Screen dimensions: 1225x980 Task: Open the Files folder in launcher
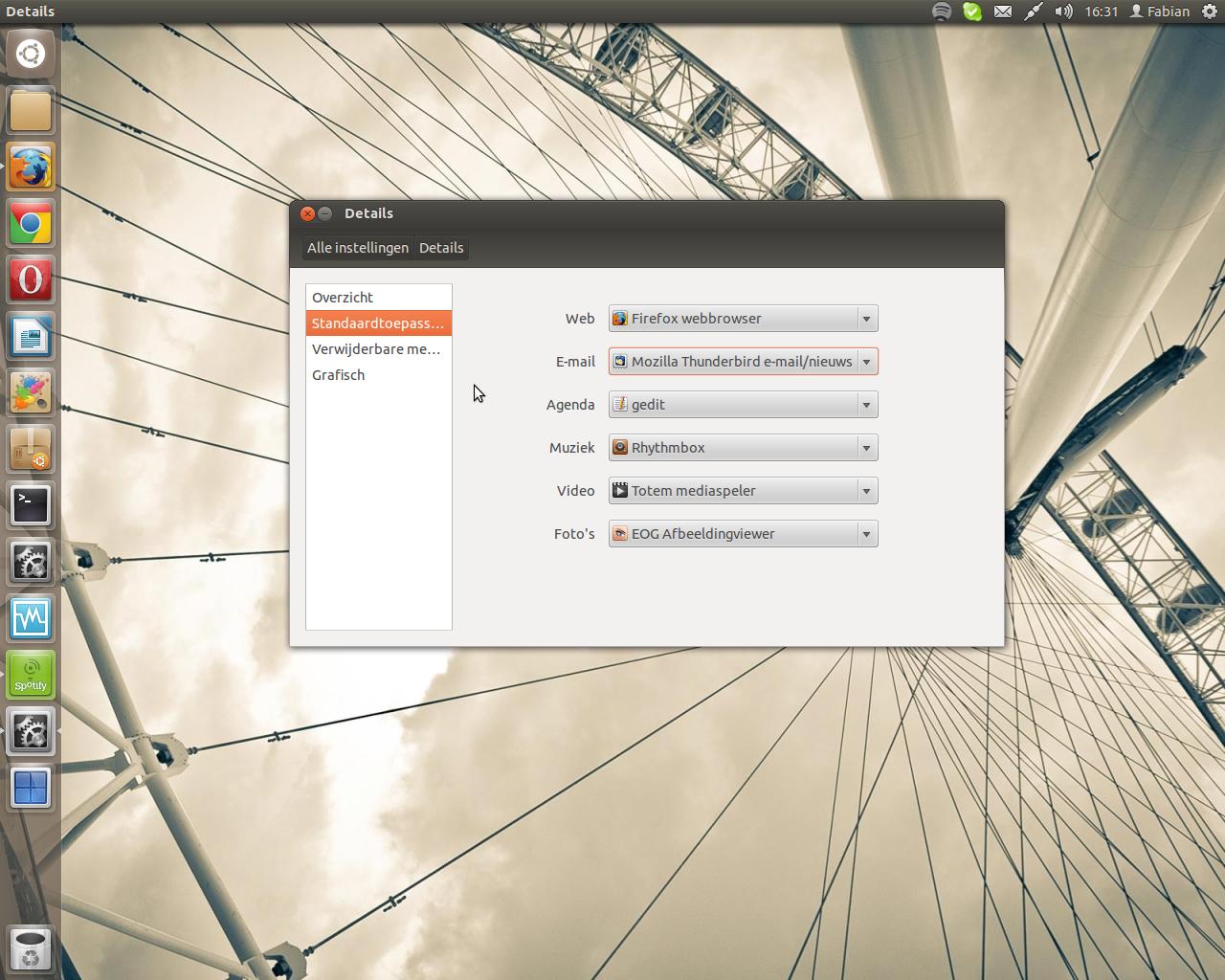[x=31, y=110]
